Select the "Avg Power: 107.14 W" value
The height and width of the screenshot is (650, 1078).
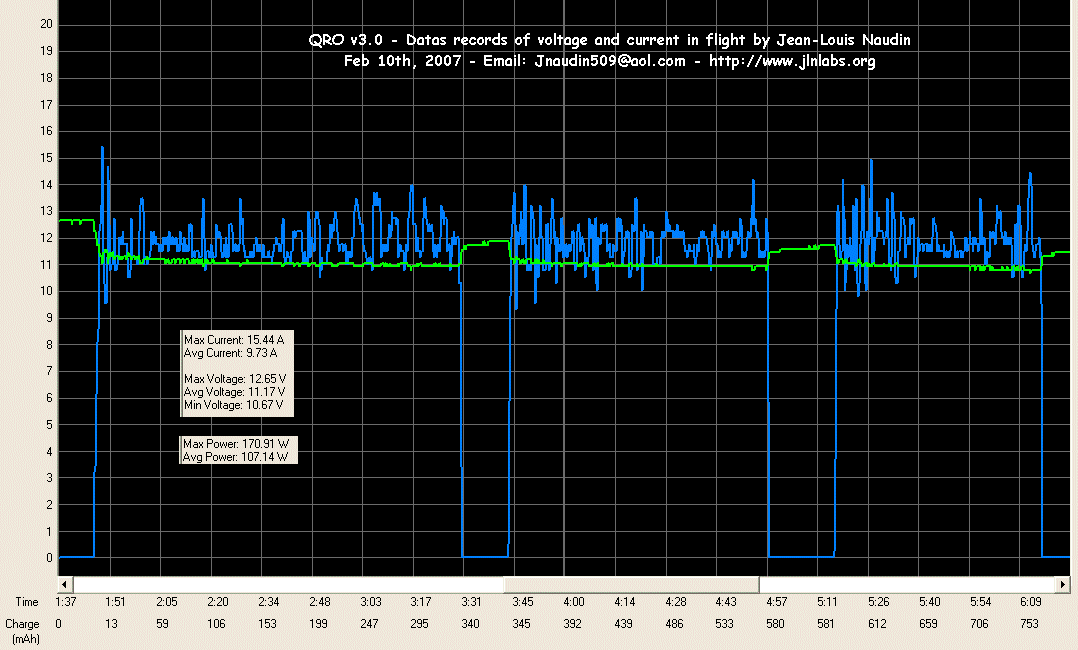tap(235, 457)
